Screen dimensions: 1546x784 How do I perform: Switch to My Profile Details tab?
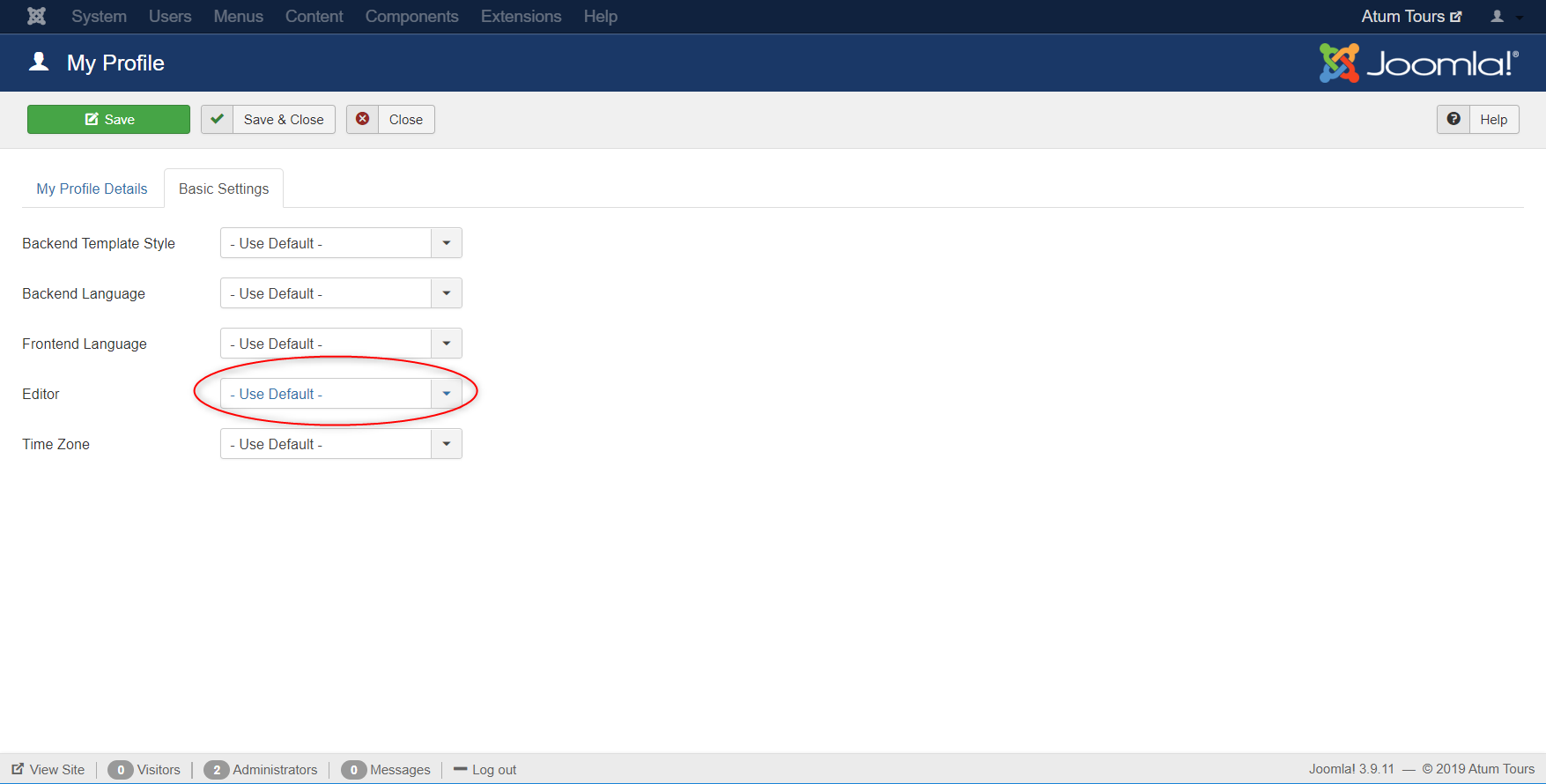click(x=92, y=189)
